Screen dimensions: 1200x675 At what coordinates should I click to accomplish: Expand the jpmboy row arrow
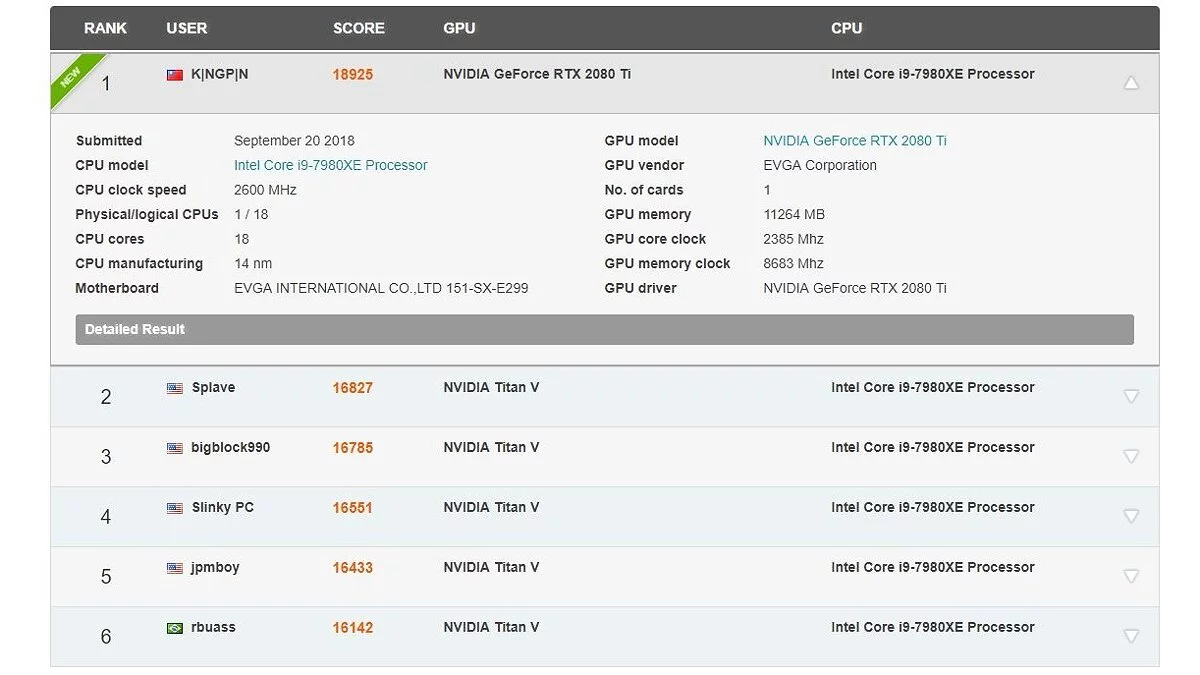[x=1131, y=576]
